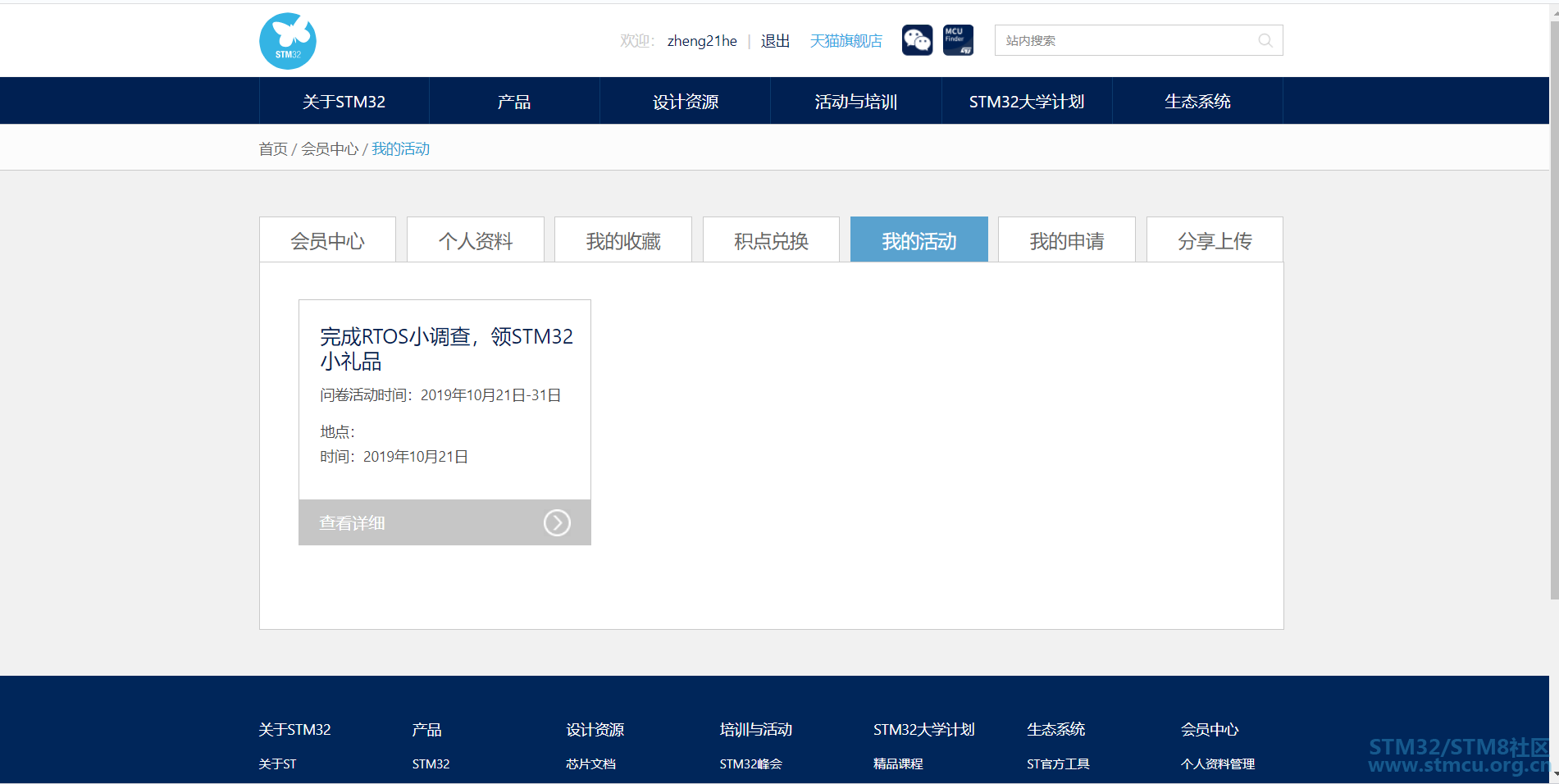Switch to the 我的申请 tab
Screen dimensions: 1559x784
click(1067, 240)
